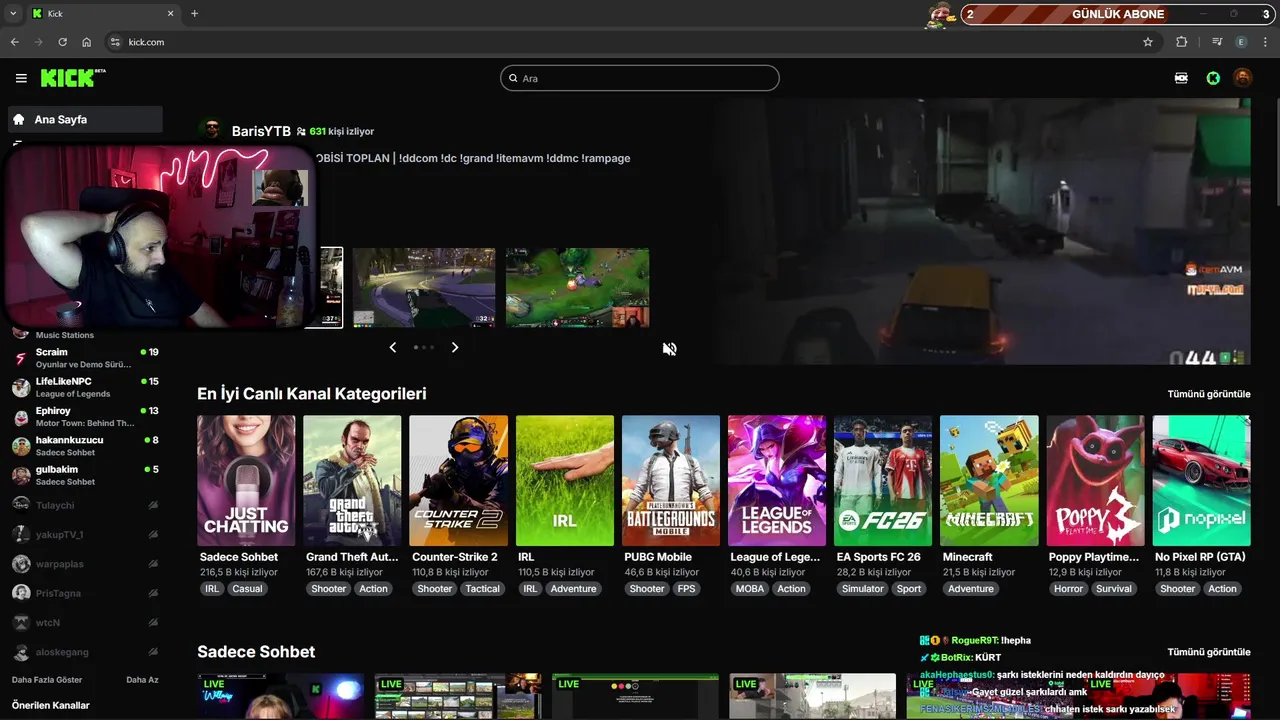Select the Tactical tag under Counter-Strike 2
The width and height of the screenshot is (1280, 720).
coord(482,589)
